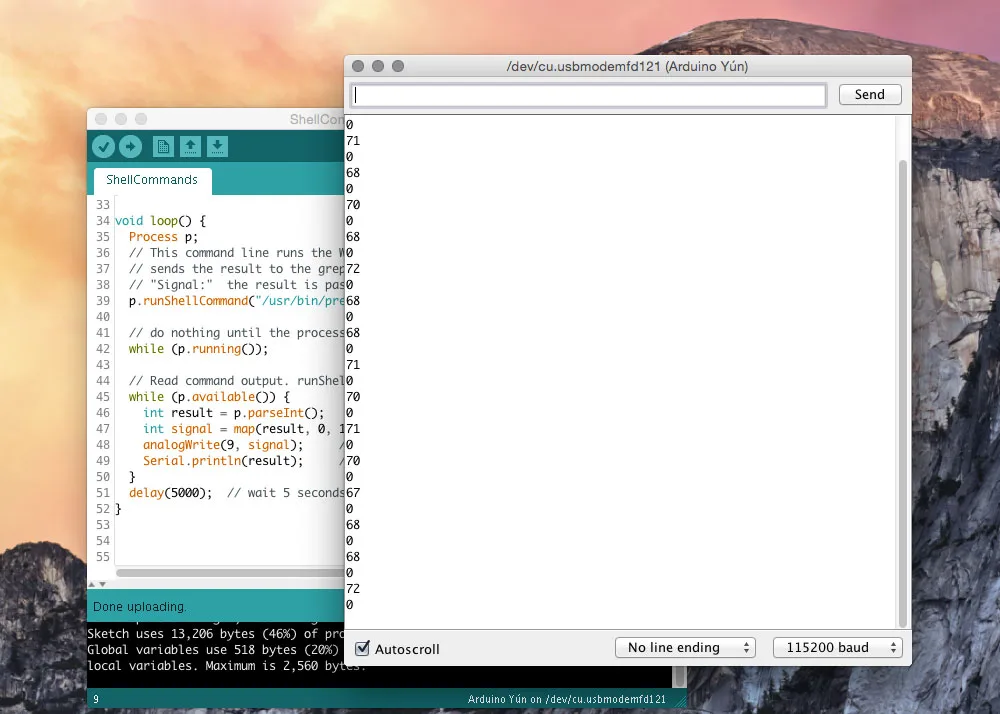The height and width of the screenshot is (714, 1000).
Task: Click the code editor horizontal scrollbar
Action: [x=230, y=572]
